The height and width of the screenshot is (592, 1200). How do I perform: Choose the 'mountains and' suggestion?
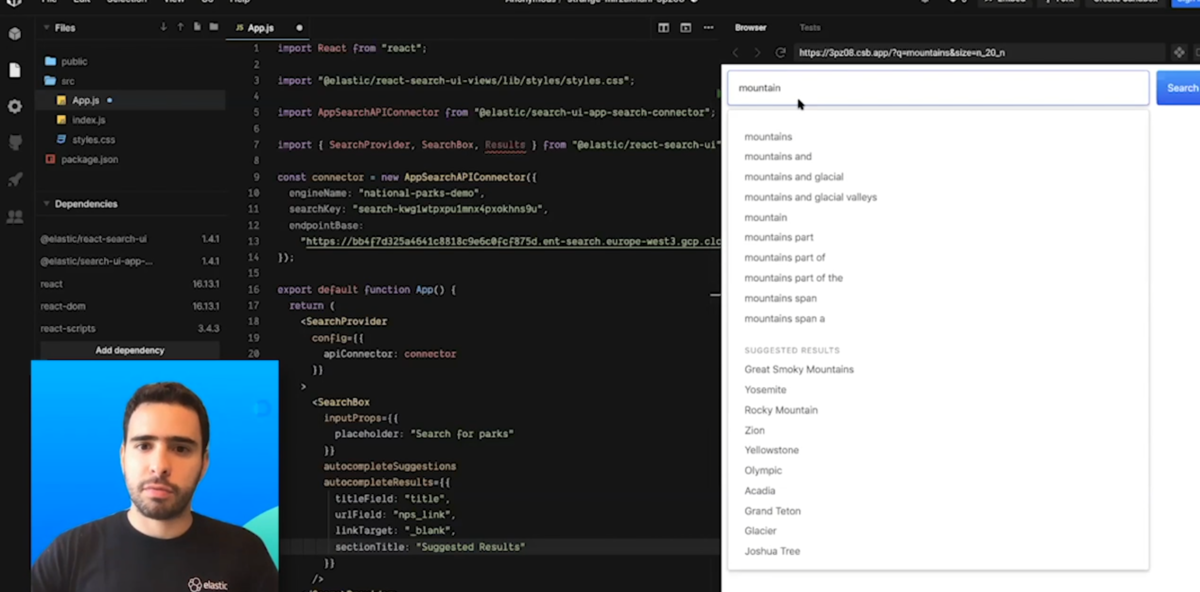pos(778,157)
